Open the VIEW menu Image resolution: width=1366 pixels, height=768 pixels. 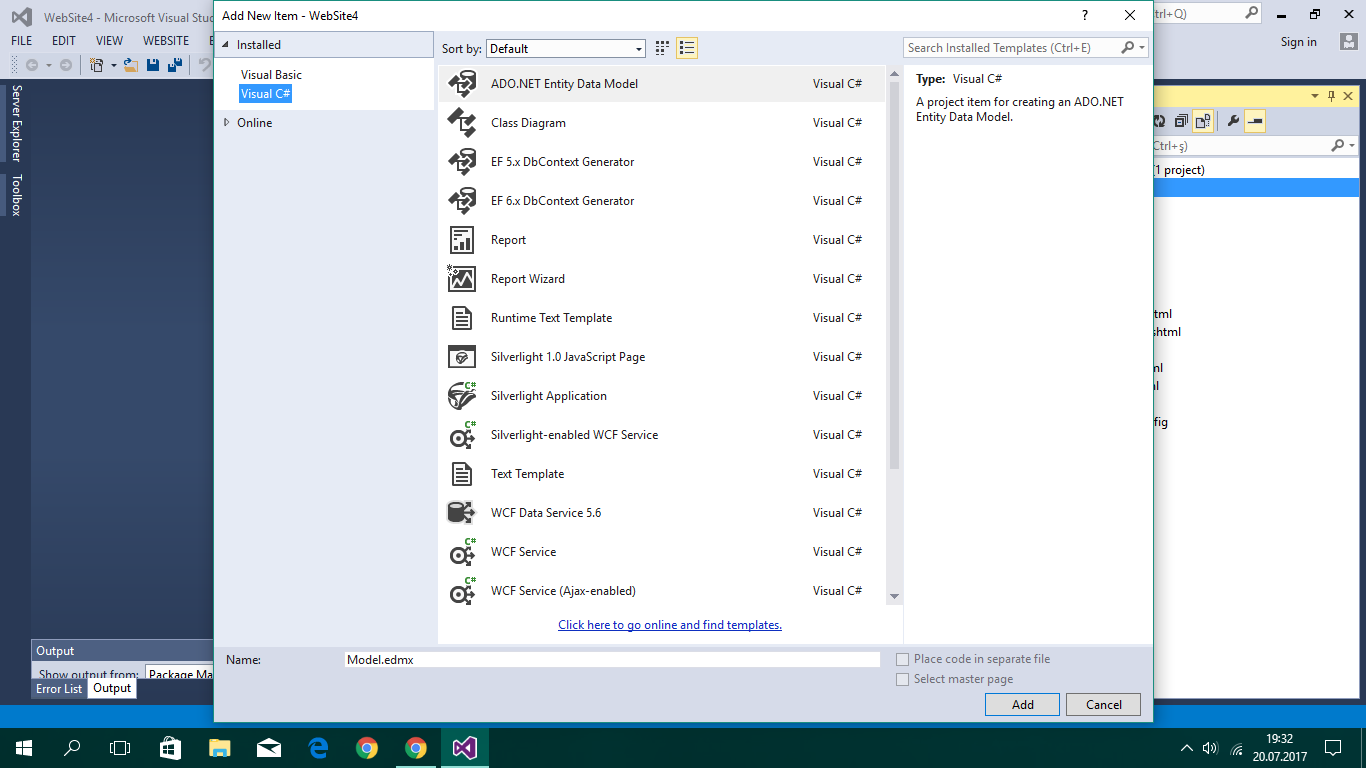tap(109, 41)
